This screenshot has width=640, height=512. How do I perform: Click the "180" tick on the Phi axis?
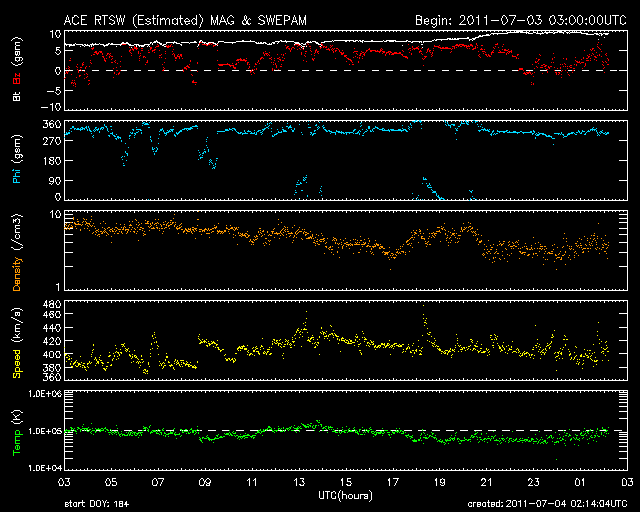point(52,160)
